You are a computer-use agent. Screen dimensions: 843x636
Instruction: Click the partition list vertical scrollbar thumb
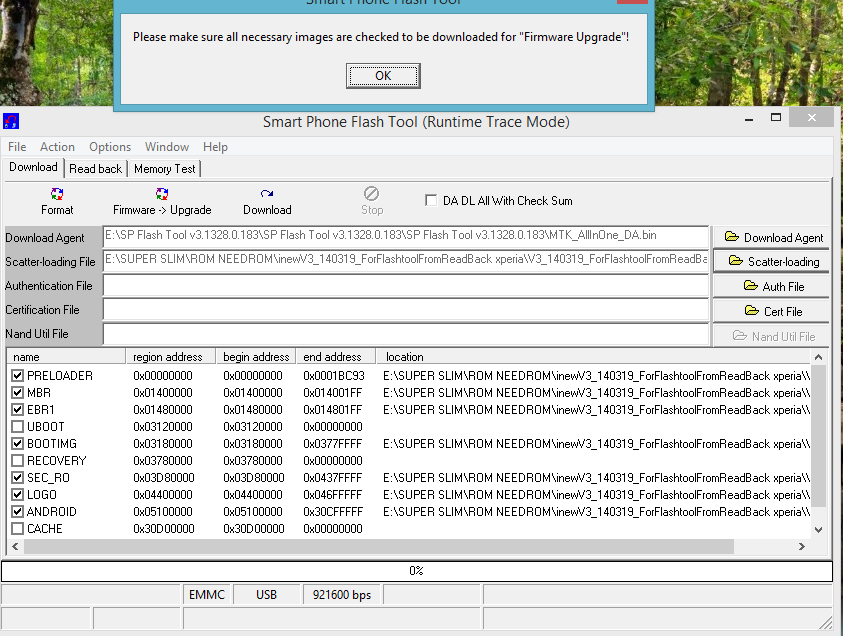point(818,436)
